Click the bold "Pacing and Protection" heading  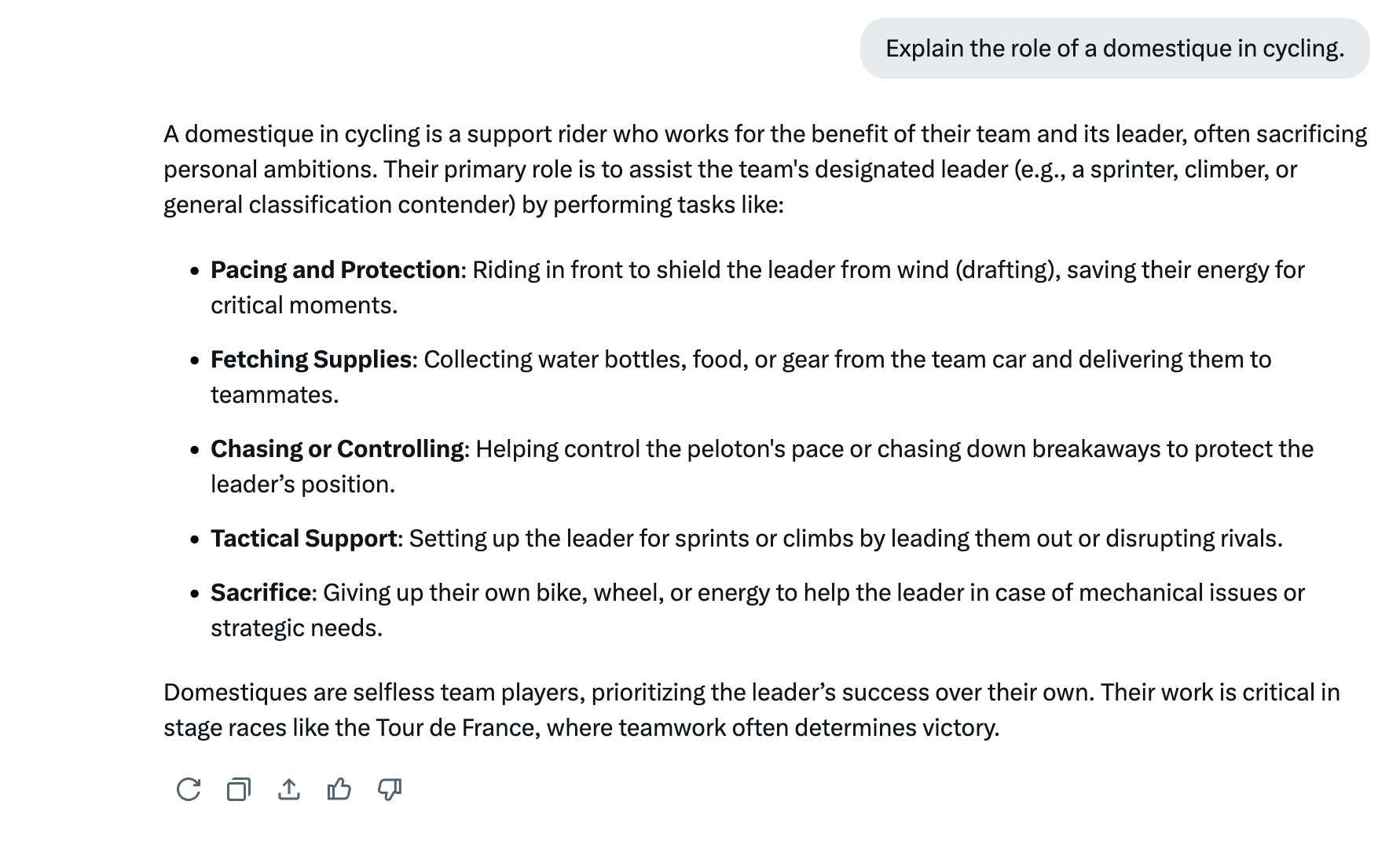click(335, 270)
